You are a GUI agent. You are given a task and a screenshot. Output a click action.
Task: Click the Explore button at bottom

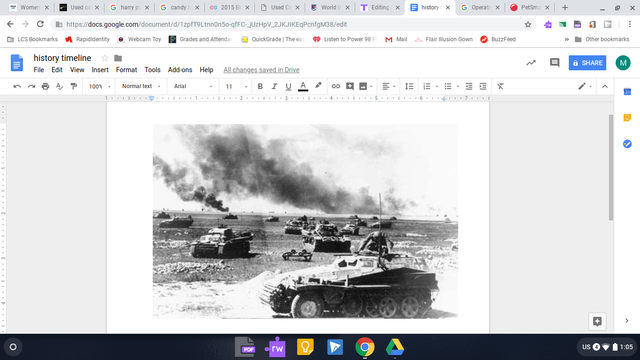(x=597, y=321)
